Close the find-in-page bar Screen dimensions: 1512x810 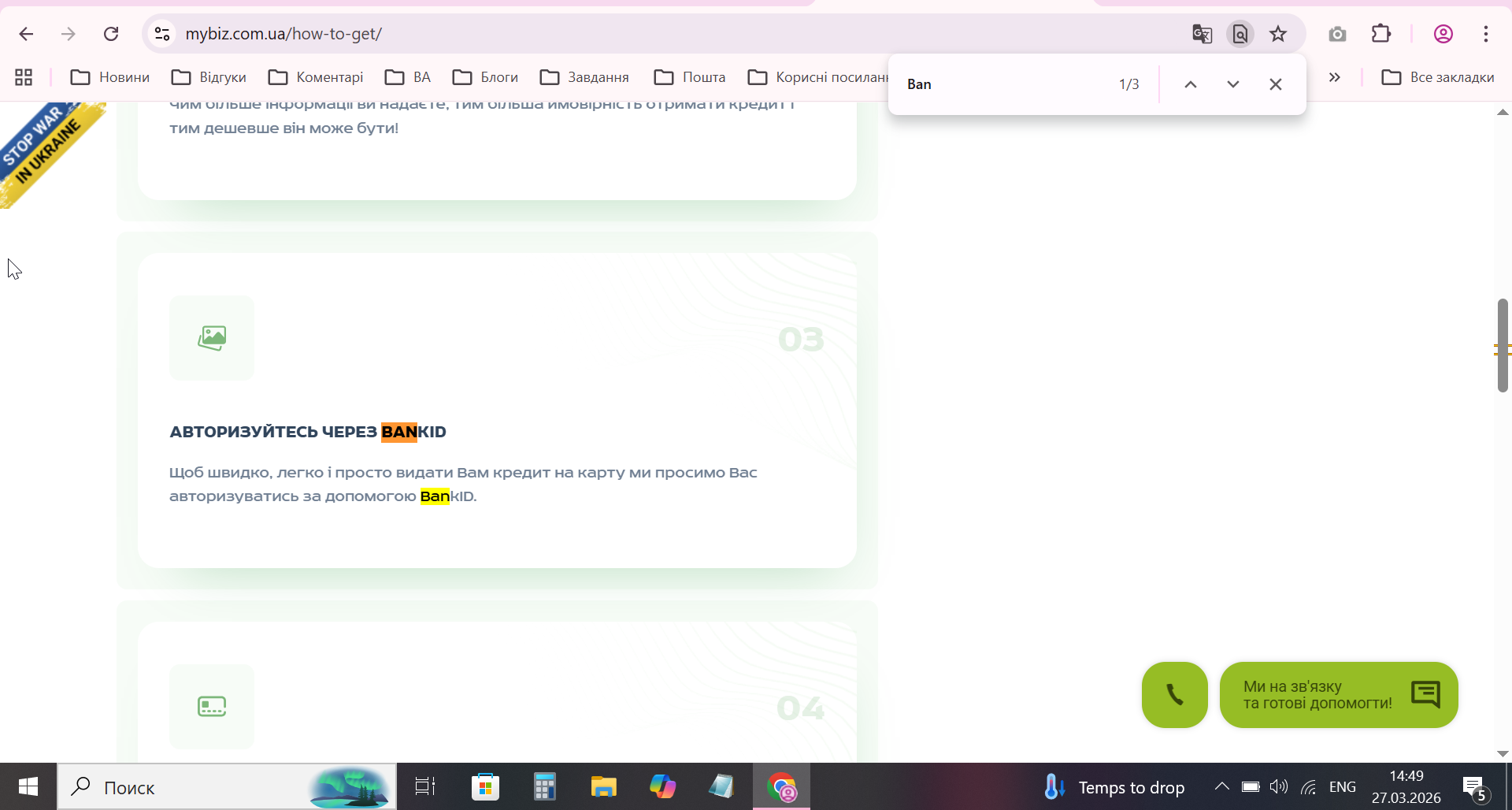[1276, 84]
